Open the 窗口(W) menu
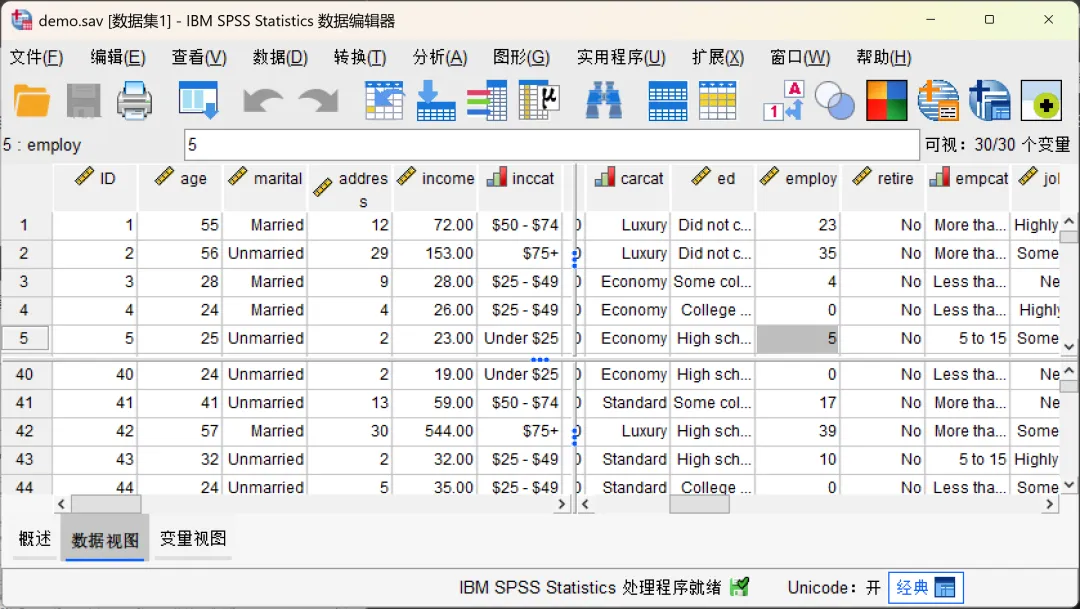Image resolution: width=1080 pixels, height=609 pixels. (x=800, y=57)
